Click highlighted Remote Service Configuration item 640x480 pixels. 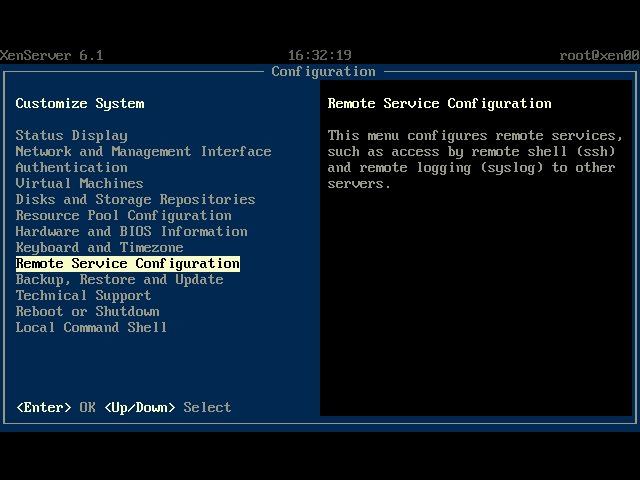coord(128,264)
